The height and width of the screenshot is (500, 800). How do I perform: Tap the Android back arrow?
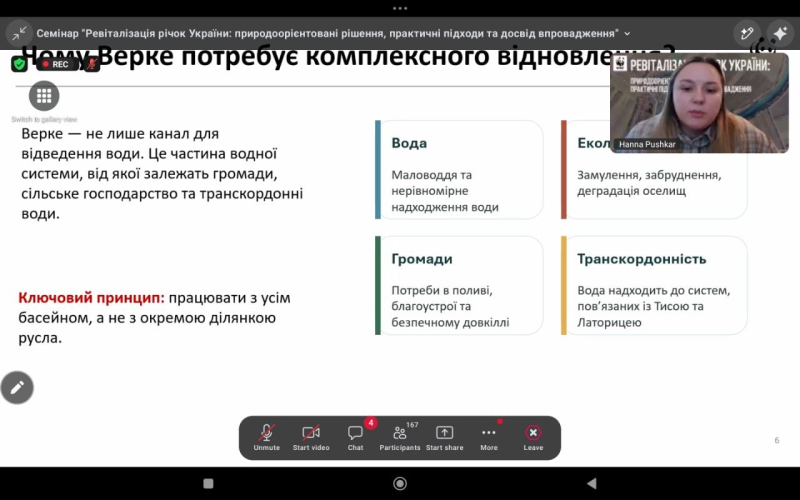click(591, 483)
